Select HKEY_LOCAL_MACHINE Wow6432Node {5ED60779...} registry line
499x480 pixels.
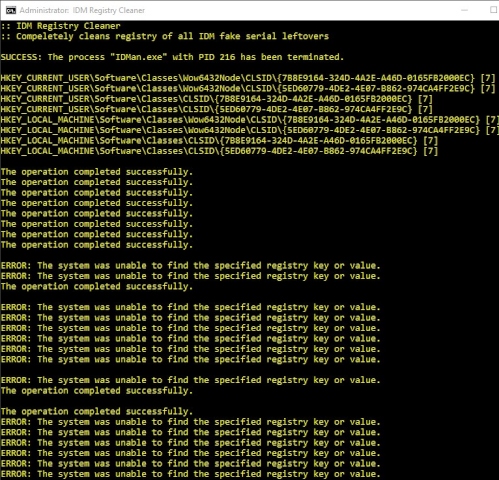point(250,130)
